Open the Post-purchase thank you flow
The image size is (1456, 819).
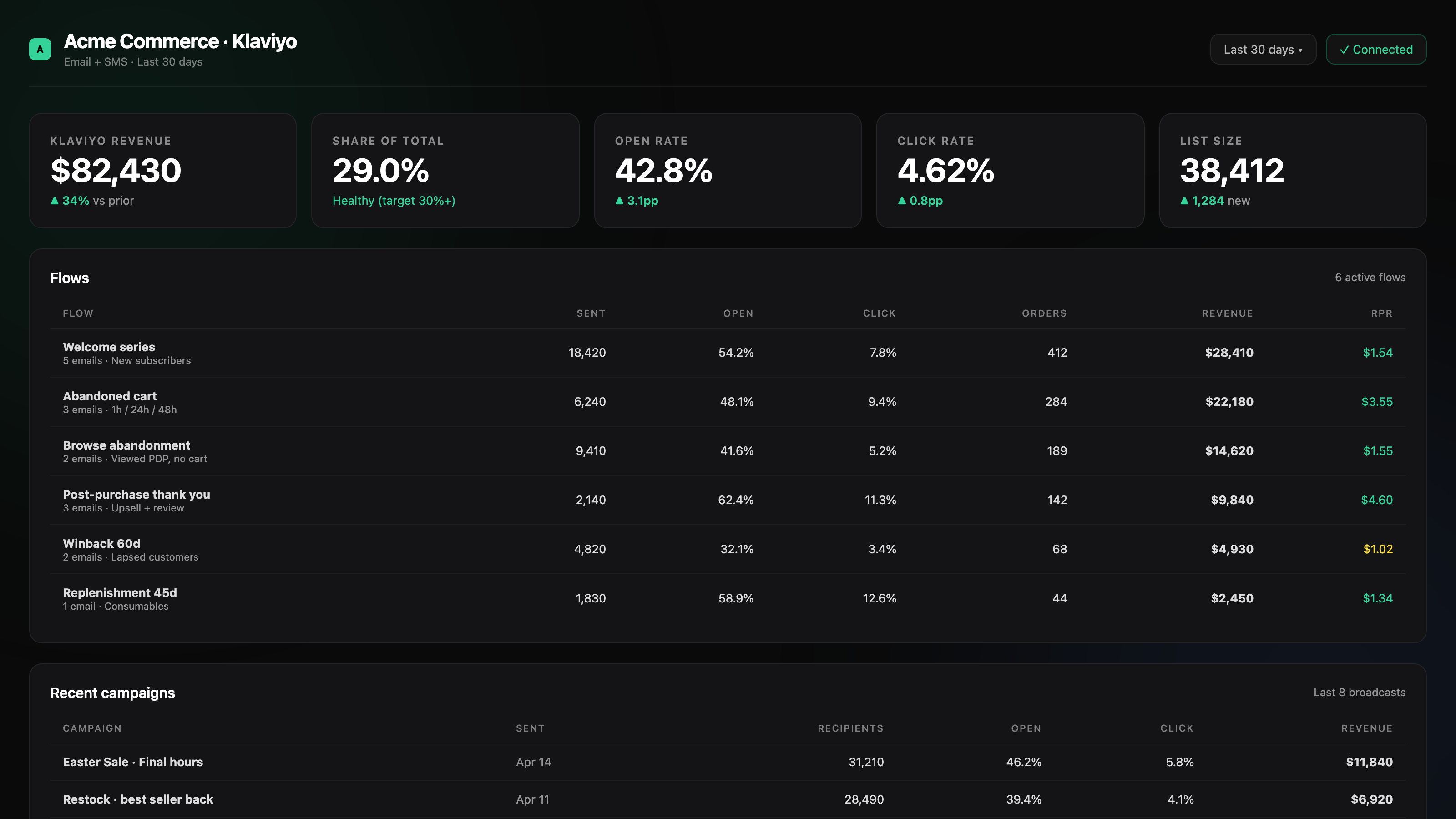[728, 500]
